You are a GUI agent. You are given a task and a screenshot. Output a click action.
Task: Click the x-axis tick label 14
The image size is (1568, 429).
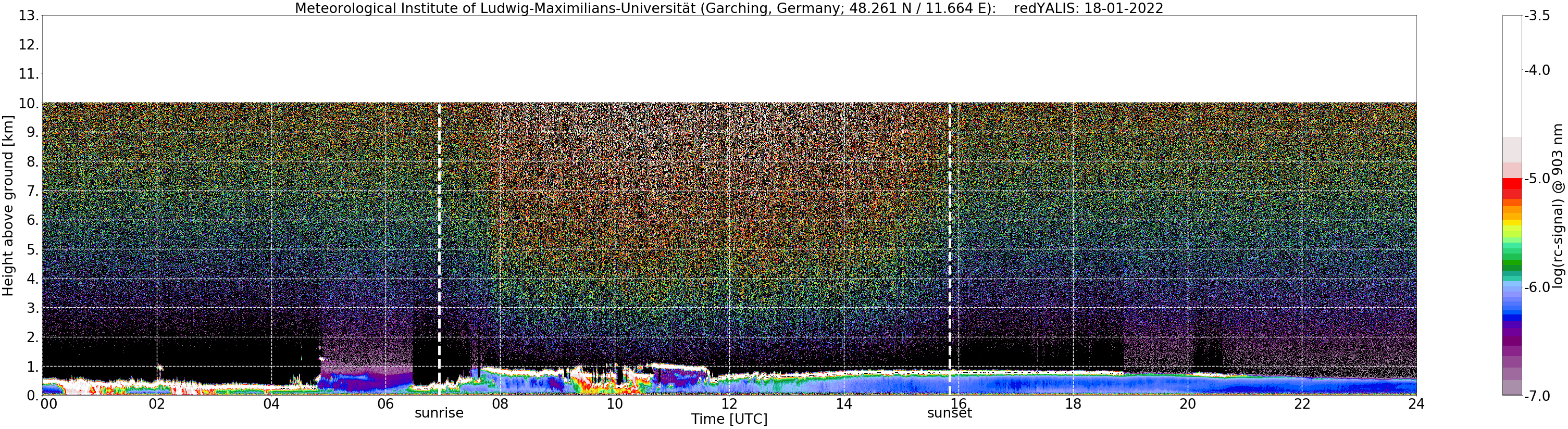[x=844, y=404]
